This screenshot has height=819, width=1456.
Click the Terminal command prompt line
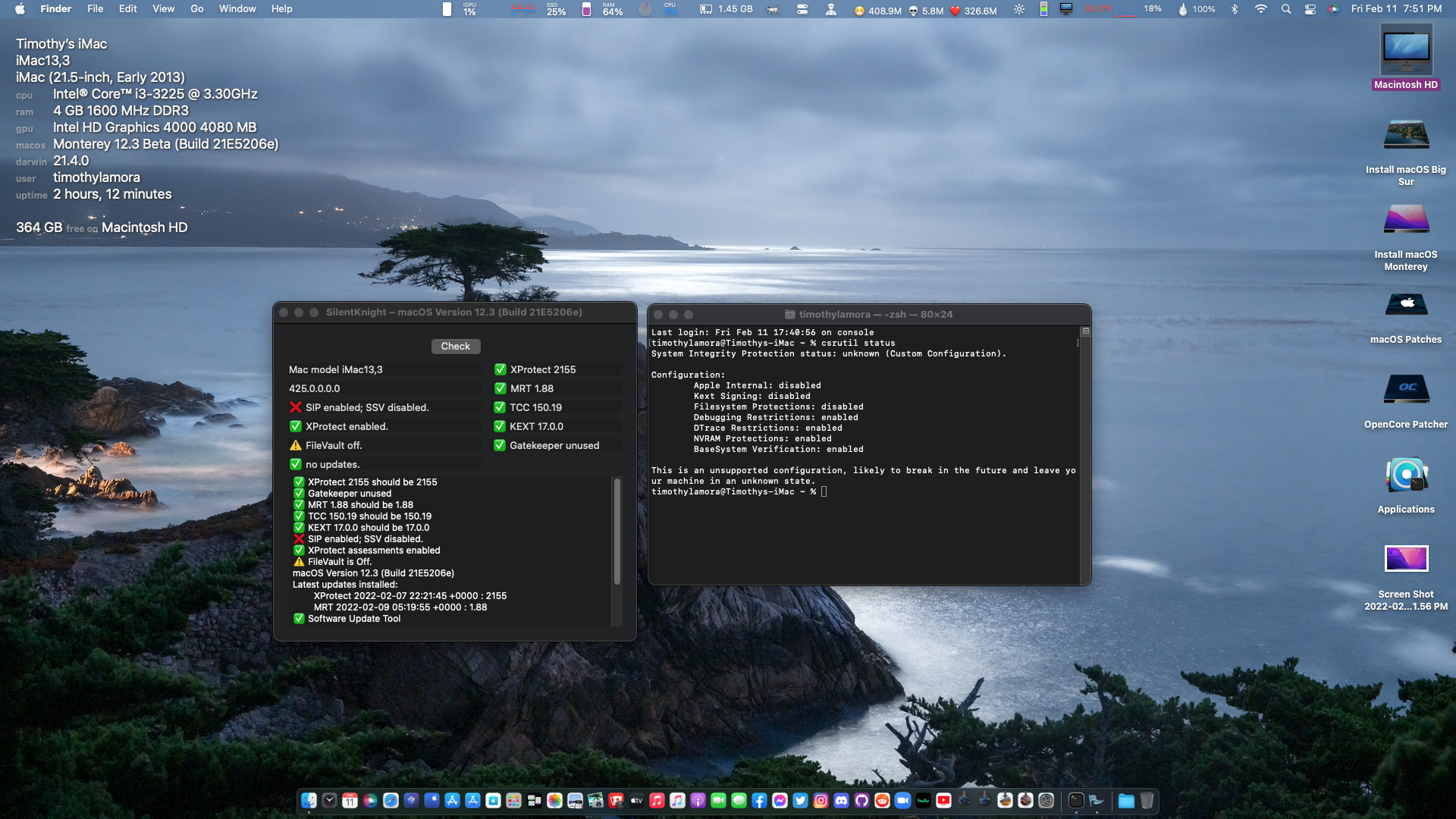point(739,491)
